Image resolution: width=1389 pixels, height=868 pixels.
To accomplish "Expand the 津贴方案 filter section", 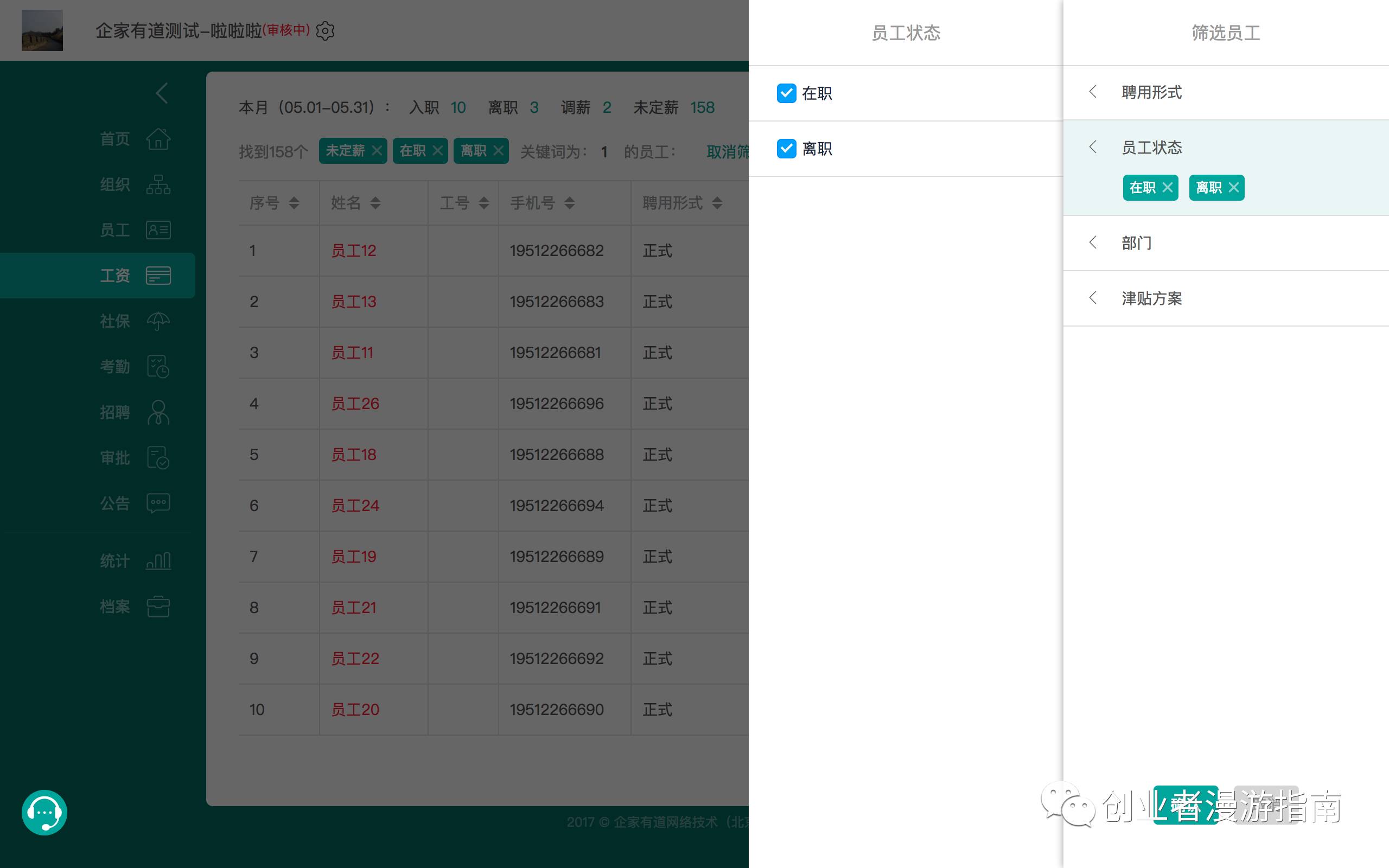I will point(1151,298).
